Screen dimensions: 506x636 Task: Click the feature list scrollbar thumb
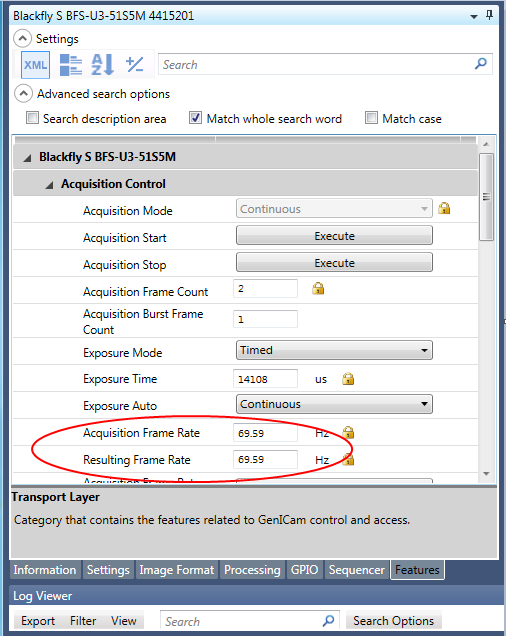click(486, 197)
